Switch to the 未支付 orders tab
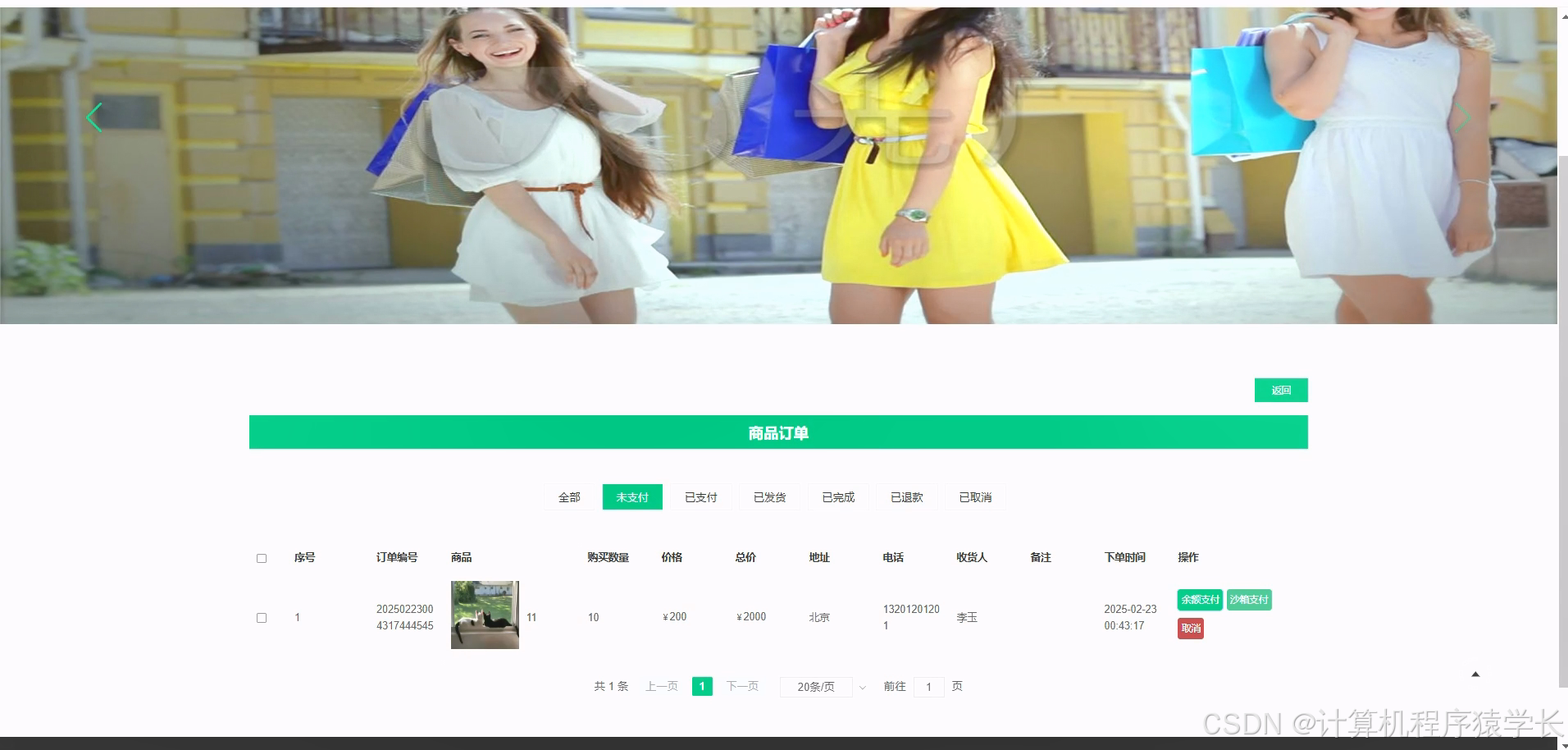The height and width of the screenshot is (750, 1568). [x=632, y=497]
